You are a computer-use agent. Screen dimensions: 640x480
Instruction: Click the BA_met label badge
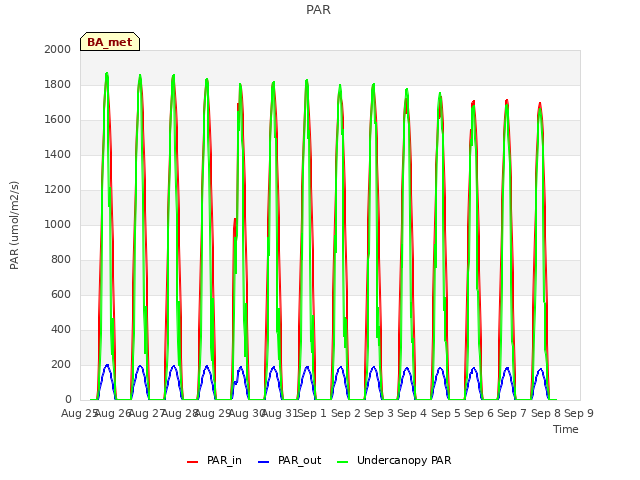pyautogui.click(x=110, y=42)
